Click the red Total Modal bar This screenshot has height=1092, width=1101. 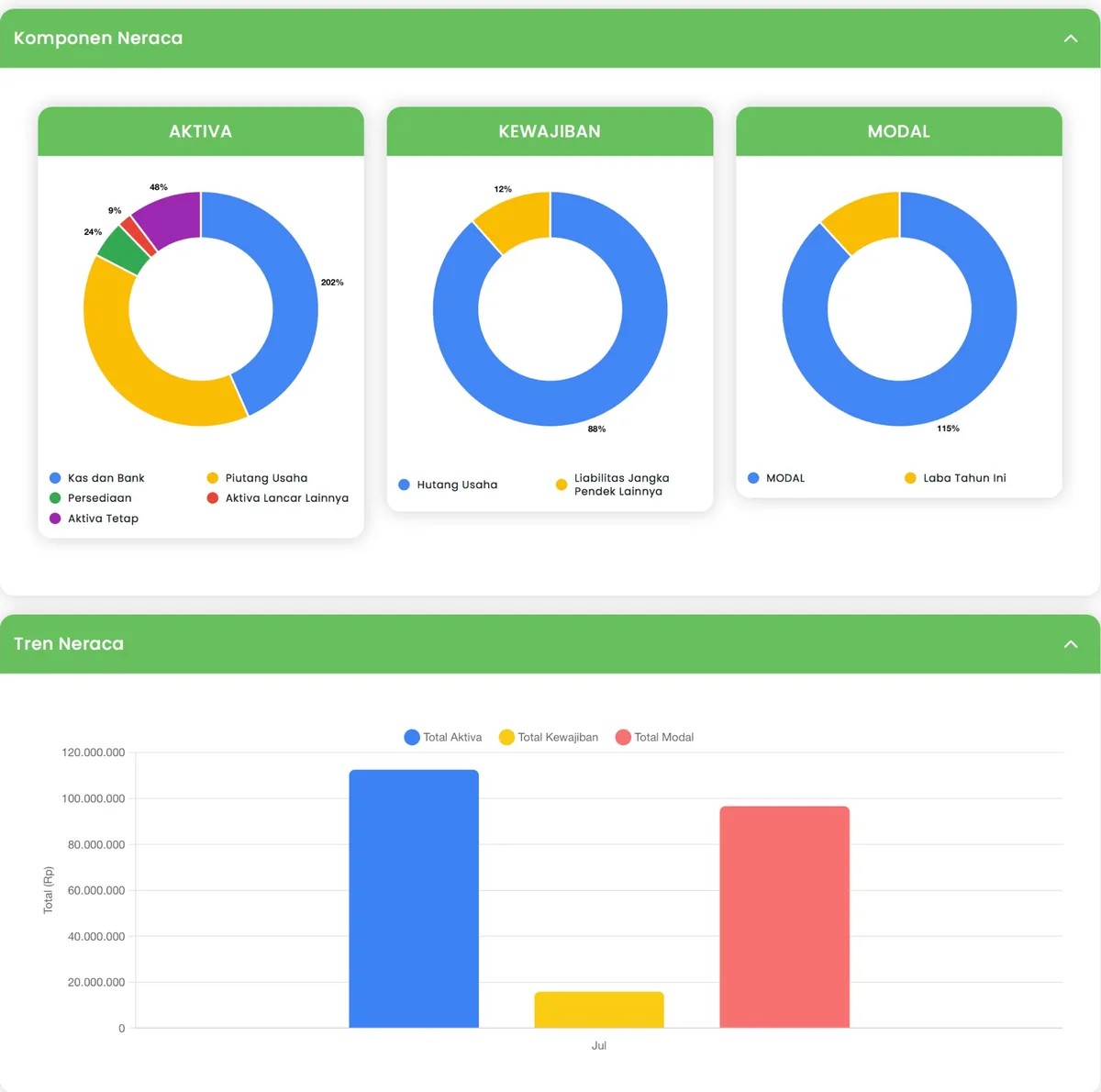(x=784, y=917)
